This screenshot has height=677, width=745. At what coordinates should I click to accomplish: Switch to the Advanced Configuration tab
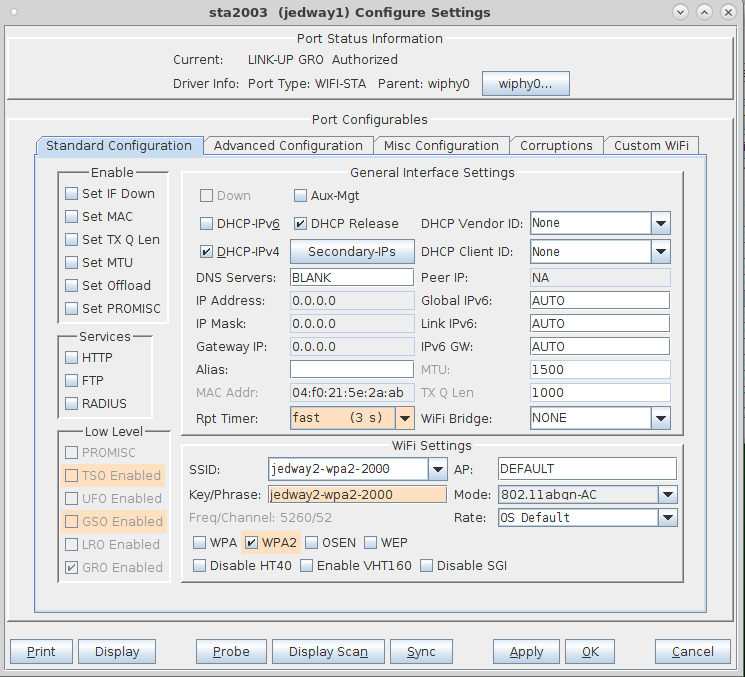(x=288, y=145)
